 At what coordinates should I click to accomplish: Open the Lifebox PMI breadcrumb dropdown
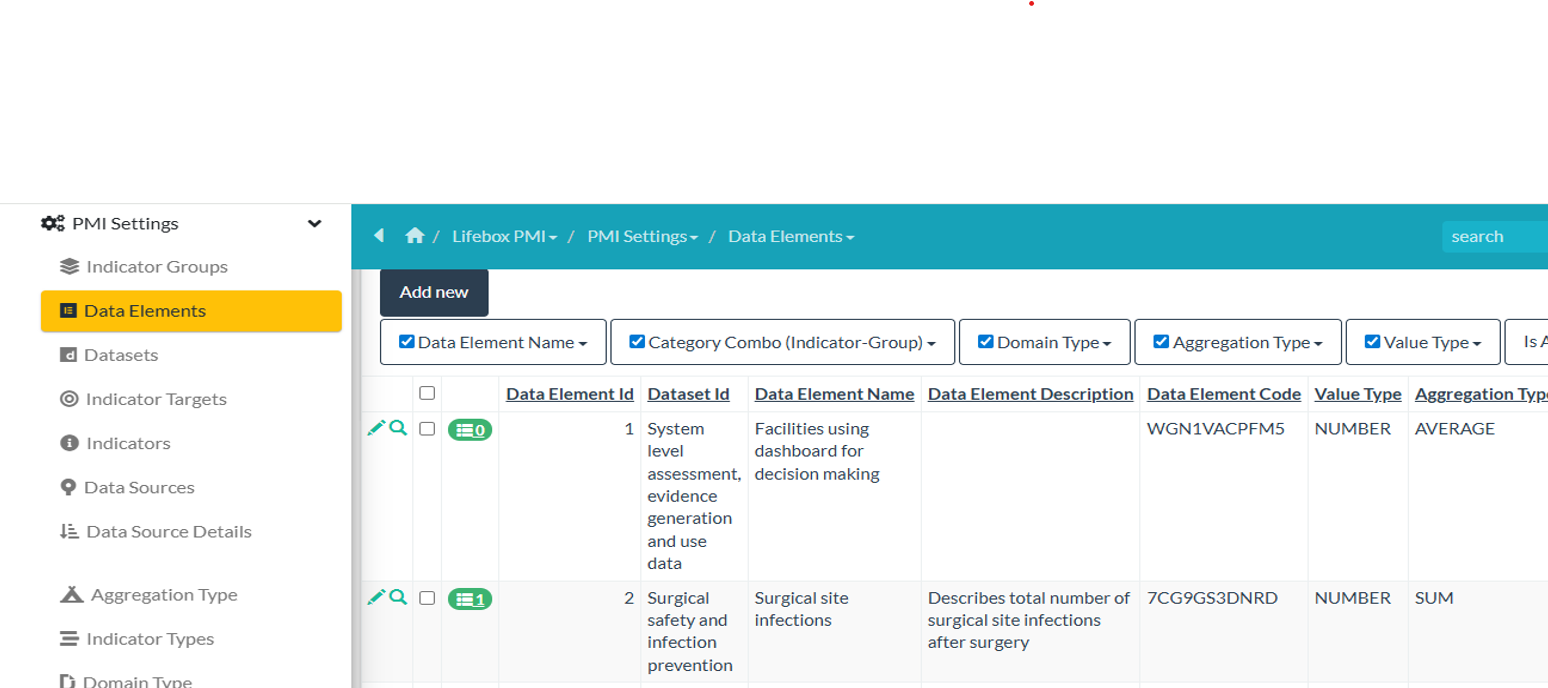pyautogui.click(x=504, y=237)
